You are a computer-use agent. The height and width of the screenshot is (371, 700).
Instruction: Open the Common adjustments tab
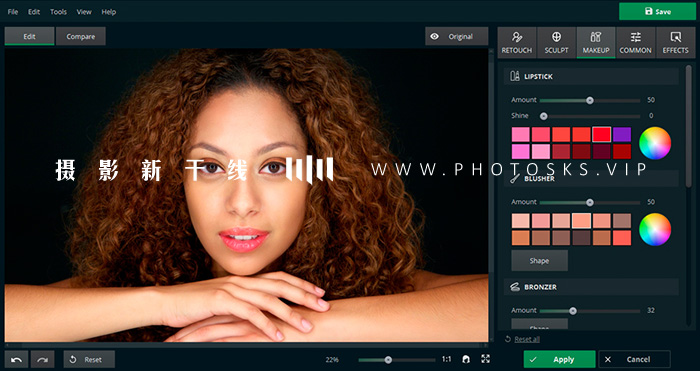click(x=635, y=43)
